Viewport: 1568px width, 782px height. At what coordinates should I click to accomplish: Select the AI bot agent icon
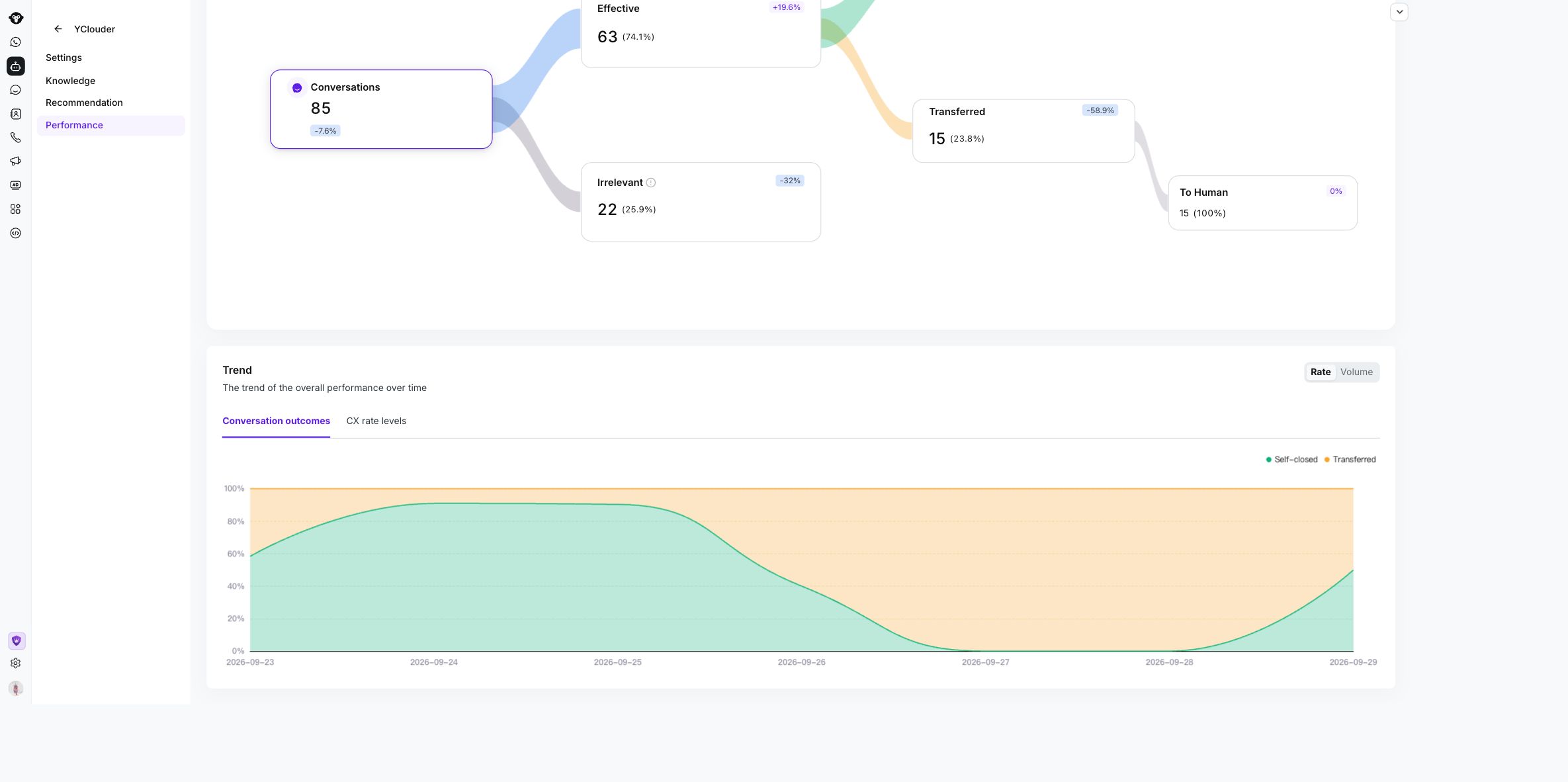pyautogui.click(x=16, y=66)
